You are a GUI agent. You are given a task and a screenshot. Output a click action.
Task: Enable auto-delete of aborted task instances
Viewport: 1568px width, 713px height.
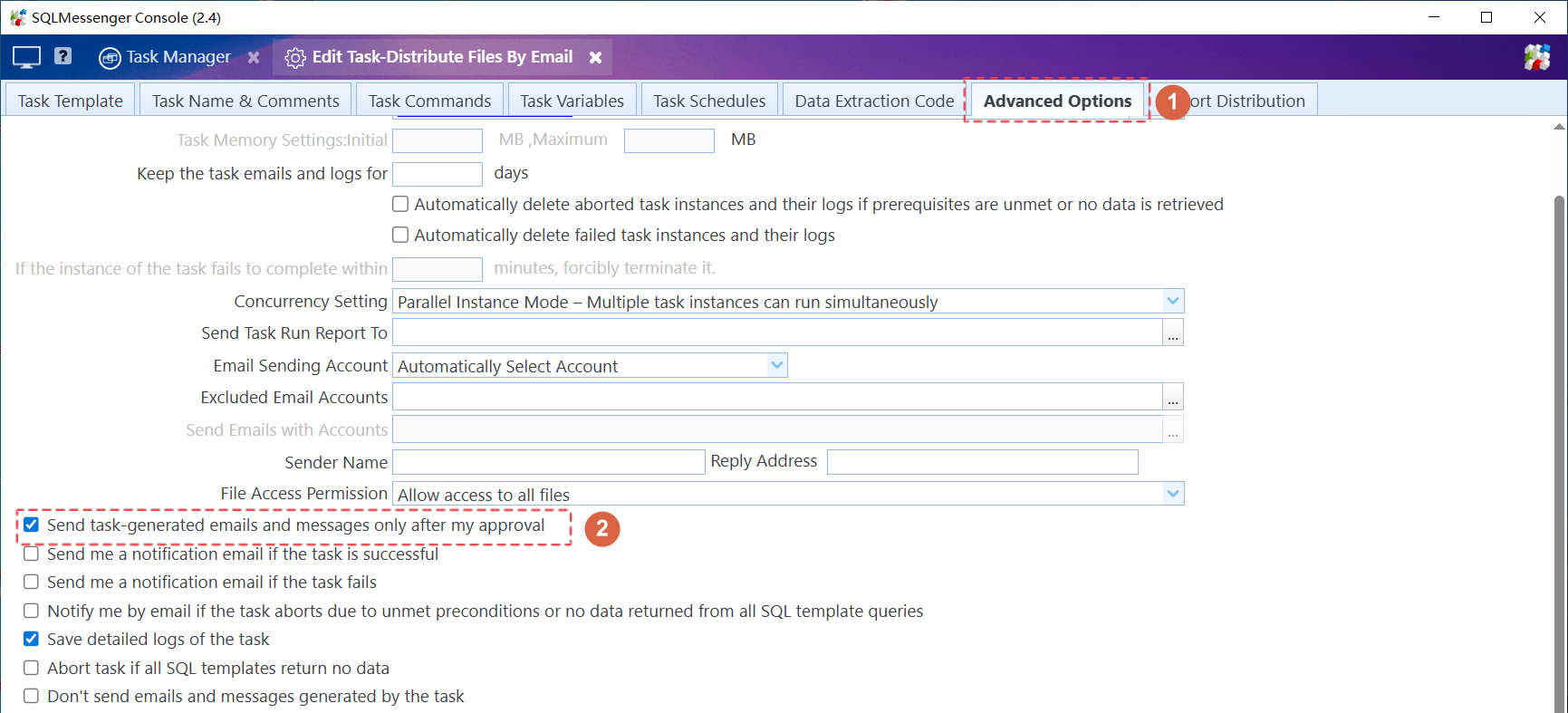pos(400,205)
